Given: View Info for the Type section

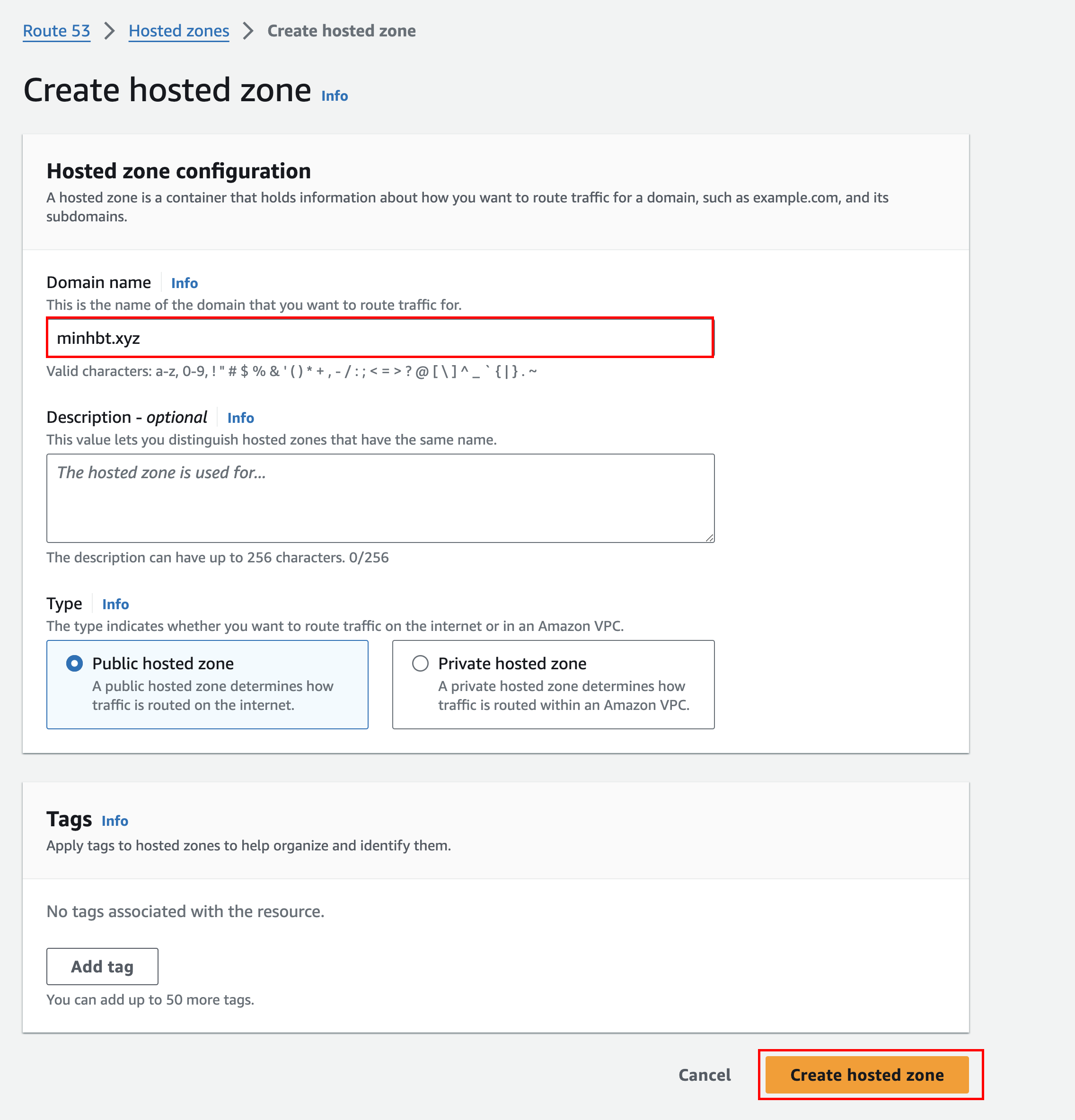Looking at the screenshot, I should pos(115,604).
